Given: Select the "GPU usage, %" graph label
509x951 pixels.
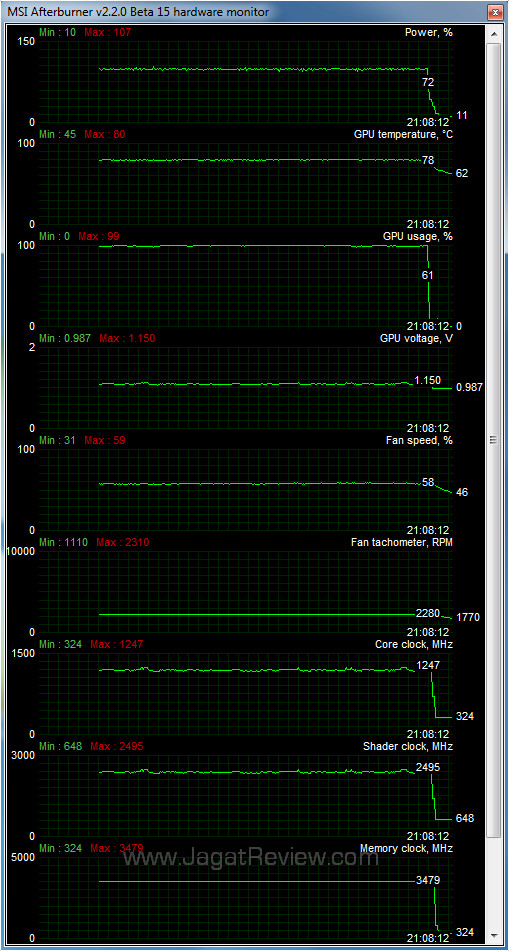Looking at the screenshot, I should point(417,236).
